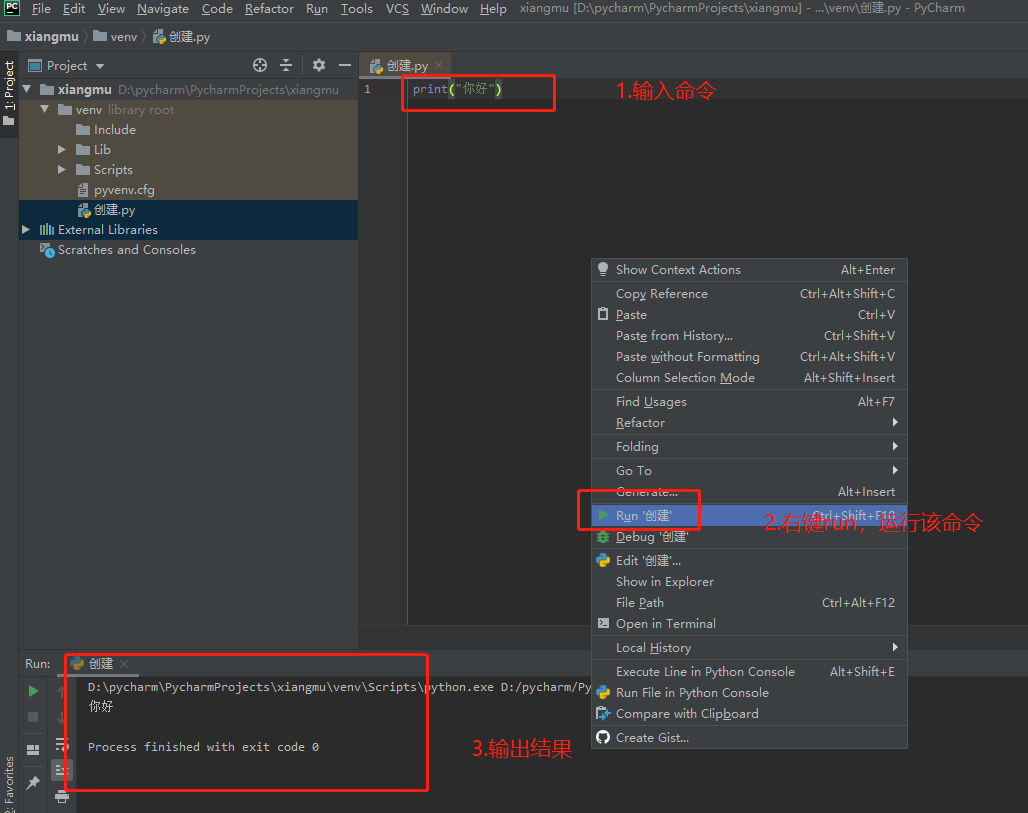Open the Folding submenu arrow

895,446
